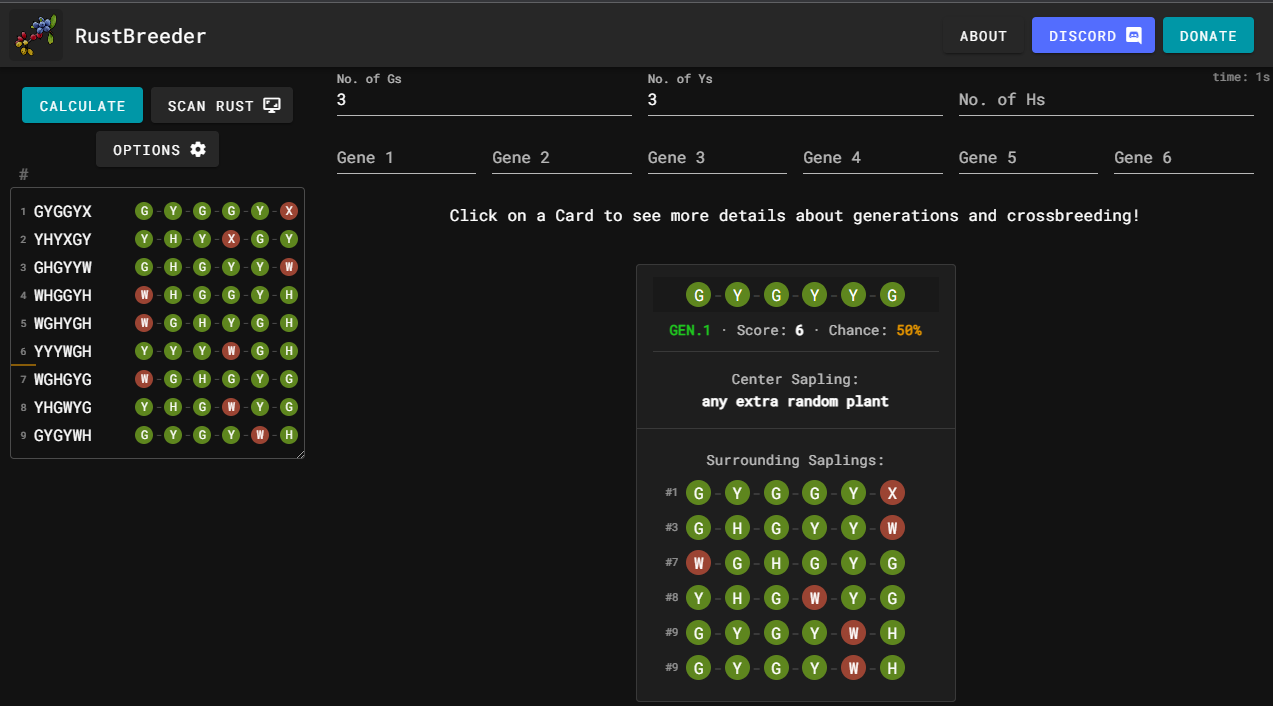Open the Discord link
1273x706 pixels.
tap(1093, 35)
